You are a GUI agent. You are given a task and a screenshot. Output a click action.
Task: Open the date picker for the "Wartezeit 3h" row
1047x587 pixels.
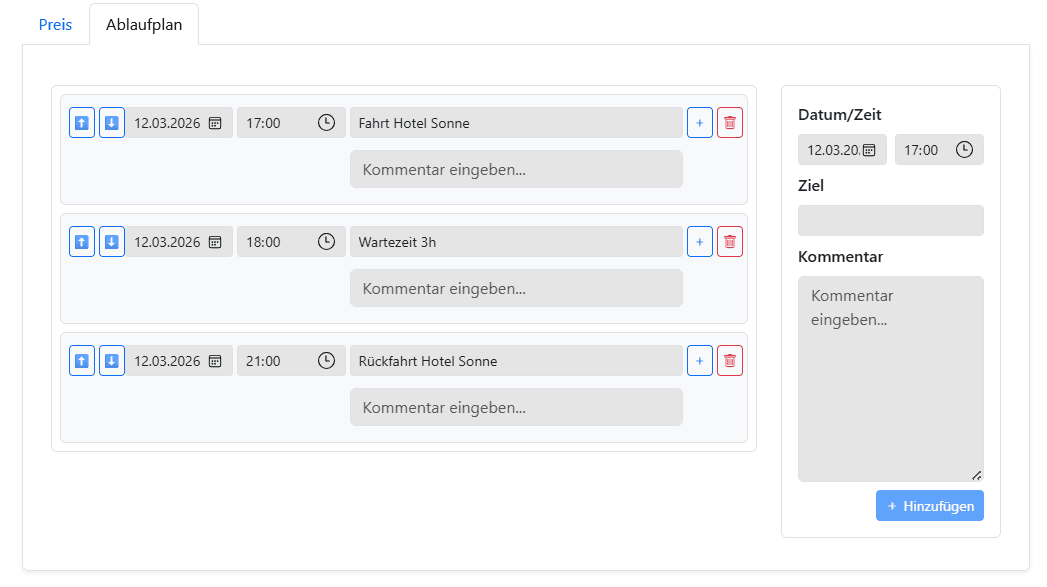coord(214,241)
